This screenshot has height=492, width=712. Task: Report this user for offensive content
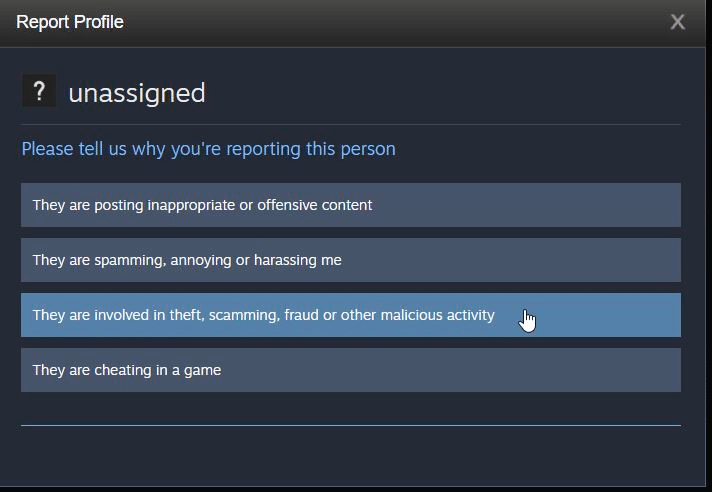(351, 205)
